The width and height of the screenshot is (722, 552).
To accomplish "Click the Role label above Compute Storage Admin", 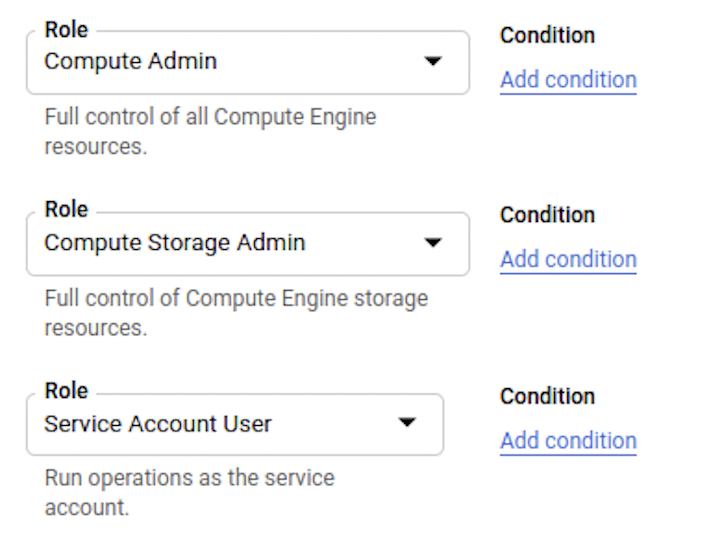I will 66,210.
